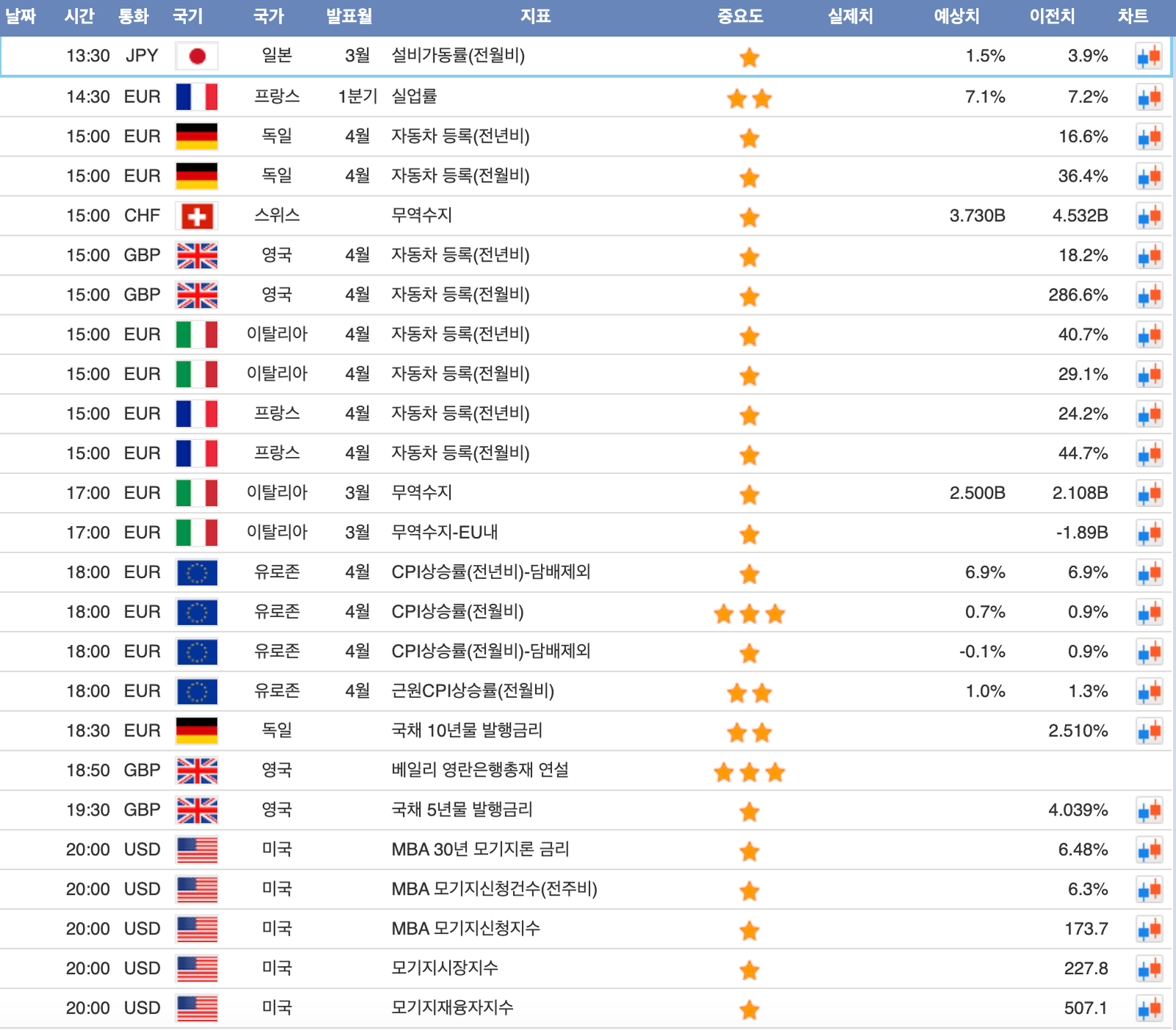Click chart icon for 국채 10년물 발행금리
The height and width of the screenshot is (1030, 1176).
click(1149, 731)
